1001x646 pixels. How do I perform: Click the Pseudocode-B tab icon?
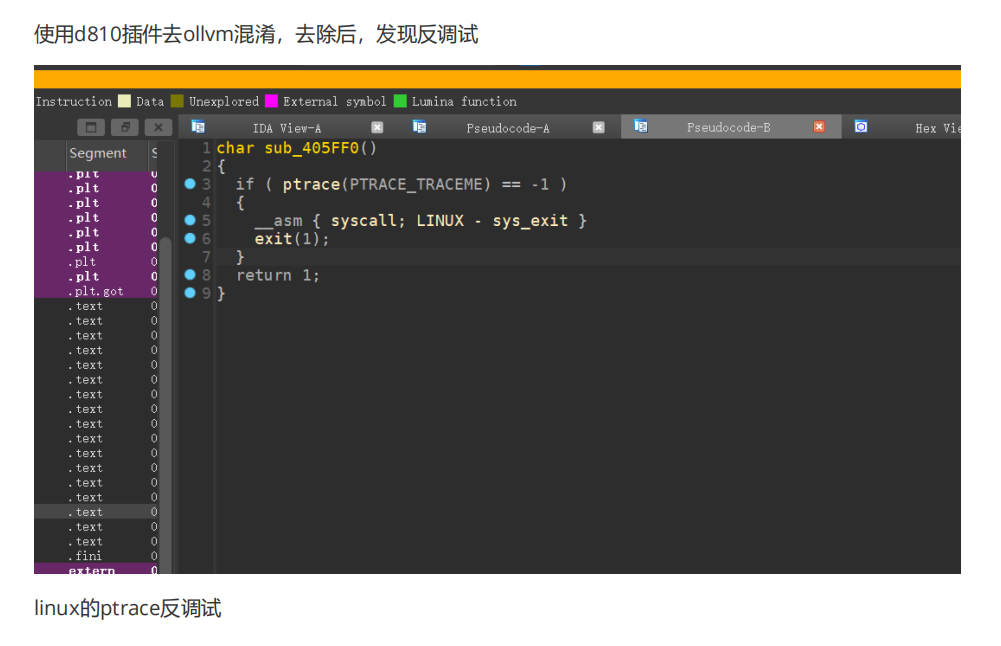pyautogui.click(x=641, y=126)
